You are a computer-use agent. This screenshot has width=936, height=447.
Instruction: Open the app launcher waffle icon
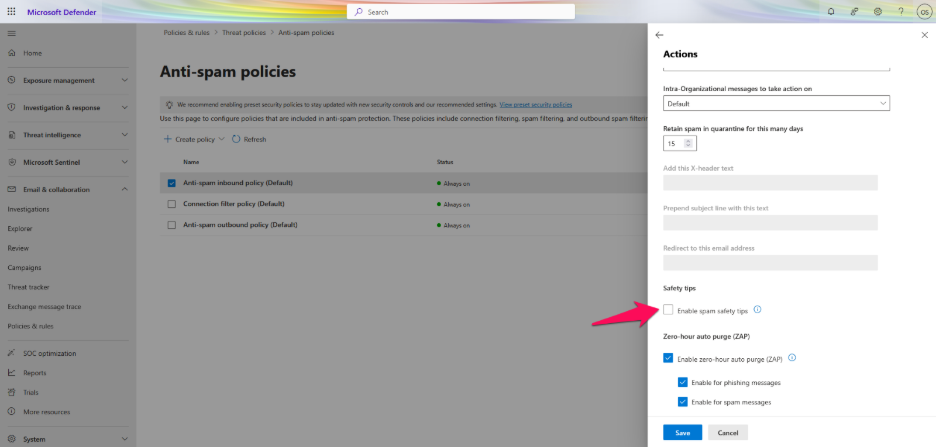click(13, 11)
